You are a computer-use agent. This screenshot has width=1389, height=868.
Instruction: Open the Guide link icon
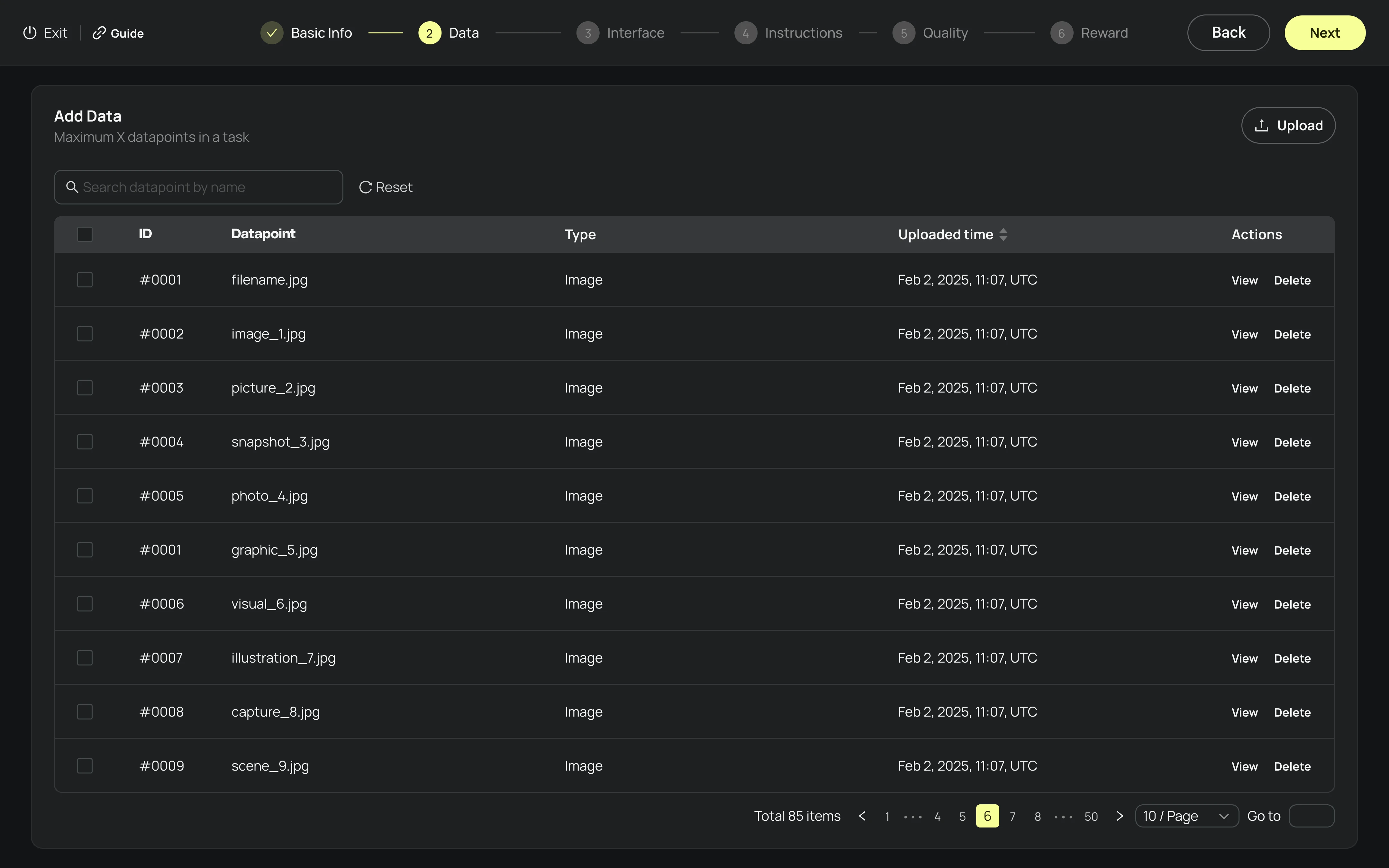tap(99, 33)
